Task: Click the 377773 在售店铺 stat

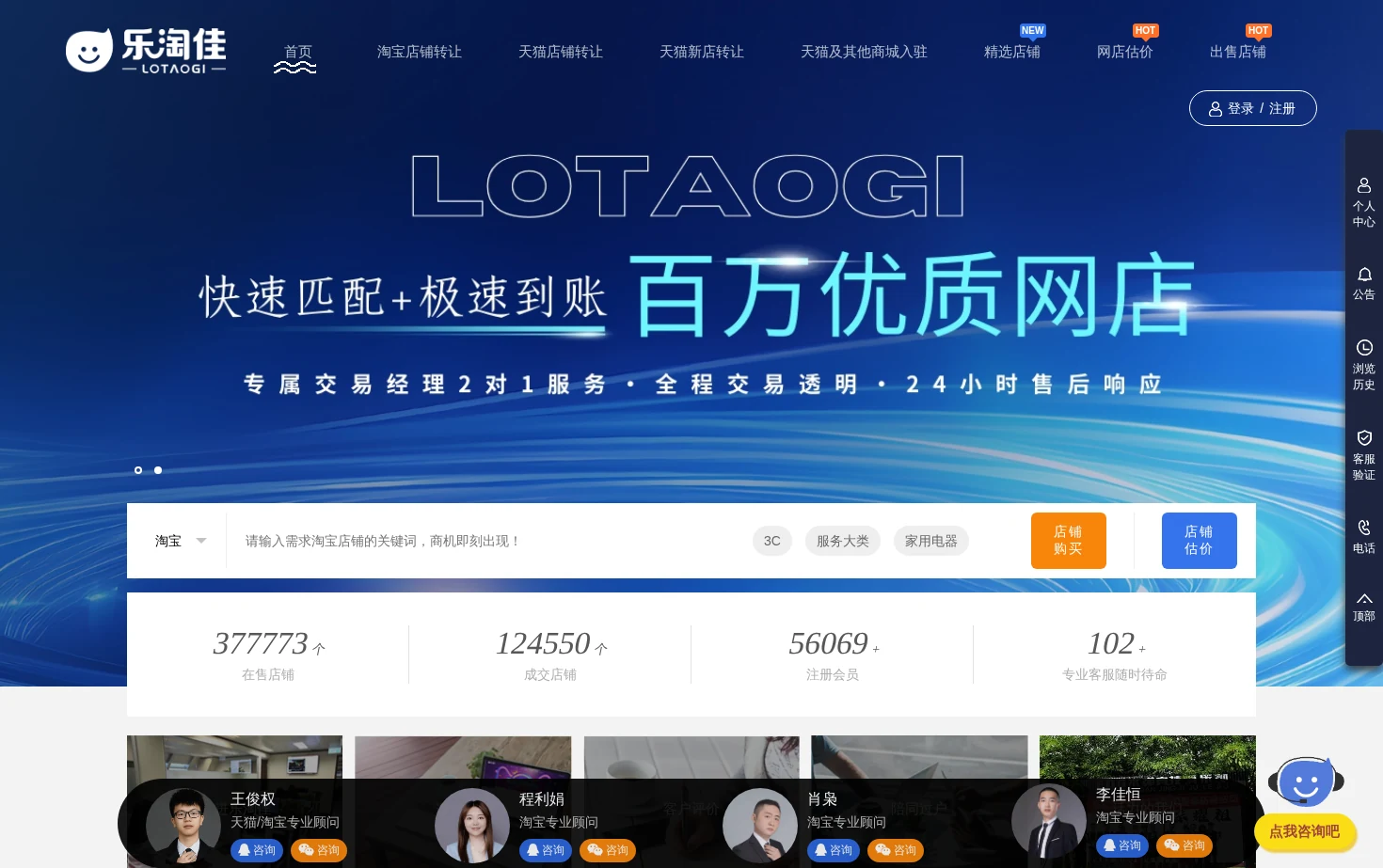Action: pyautogui.click(x=268, y=655)
